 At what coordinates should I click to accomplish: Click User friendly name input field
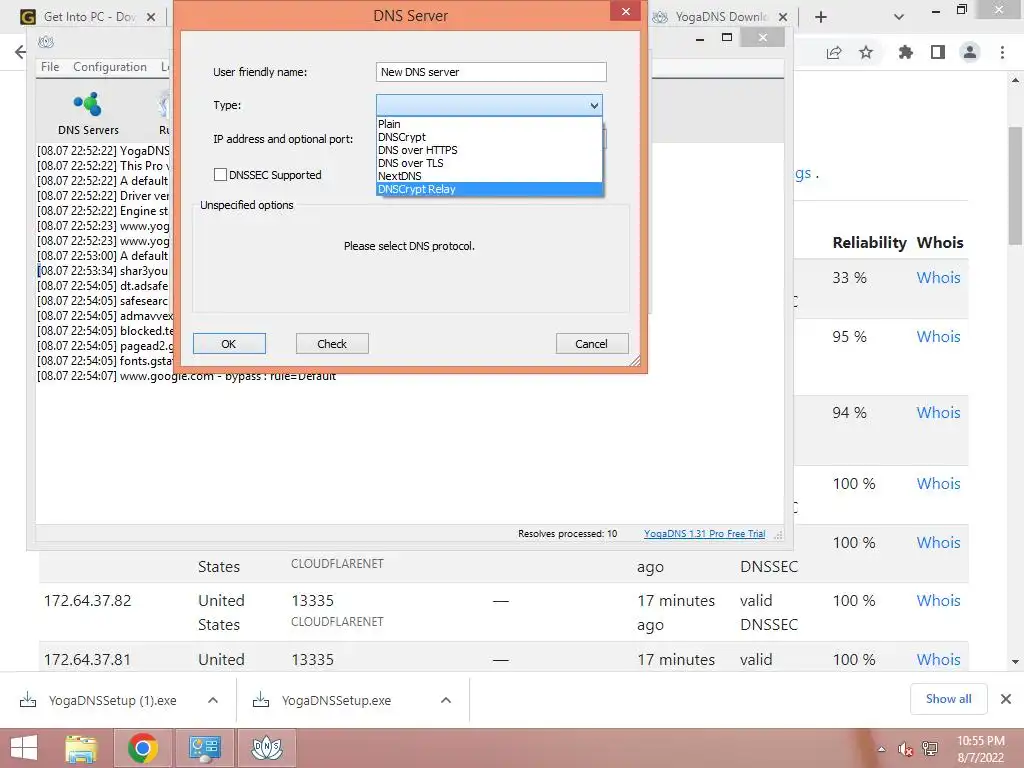[x=491, y=72]
